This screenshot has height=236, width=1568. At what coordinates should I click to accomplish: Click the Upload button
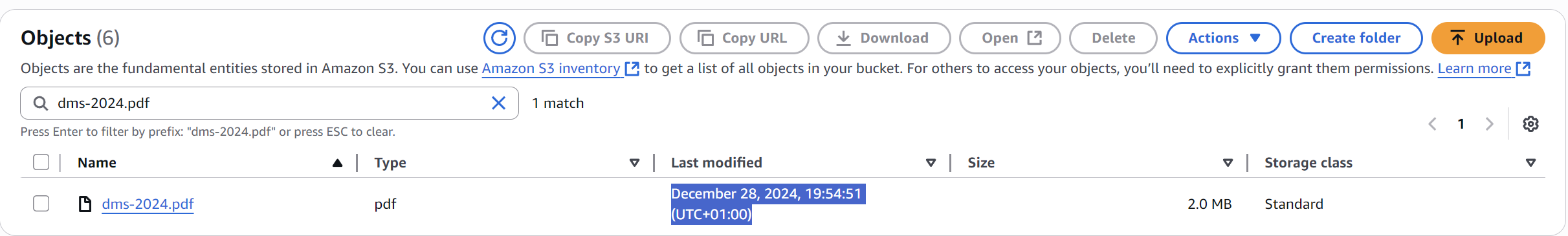point(1488,38)
